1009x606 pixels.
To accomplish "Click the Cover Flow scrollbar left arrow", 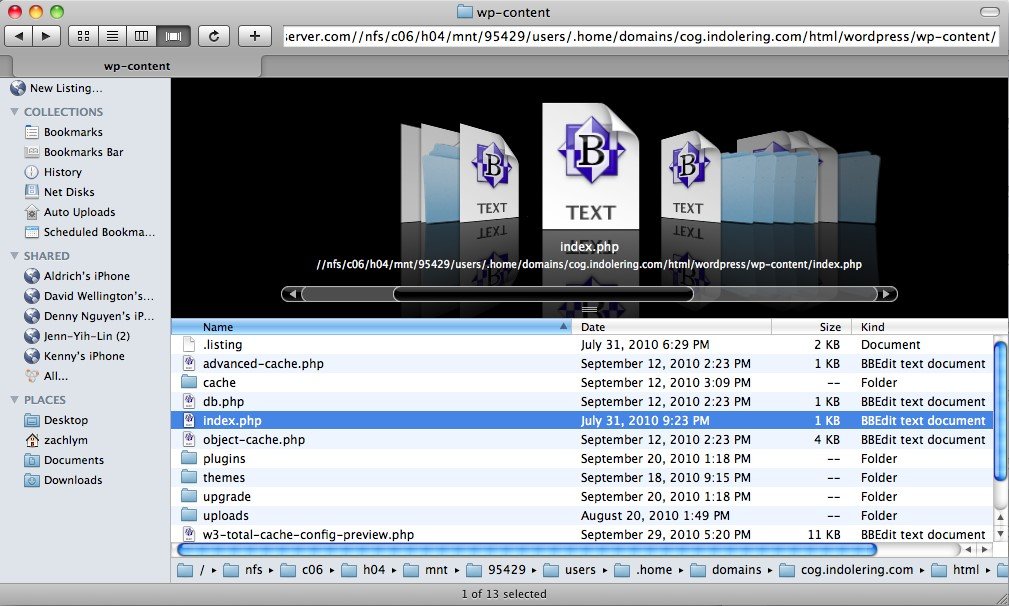I will pos(293,294).
